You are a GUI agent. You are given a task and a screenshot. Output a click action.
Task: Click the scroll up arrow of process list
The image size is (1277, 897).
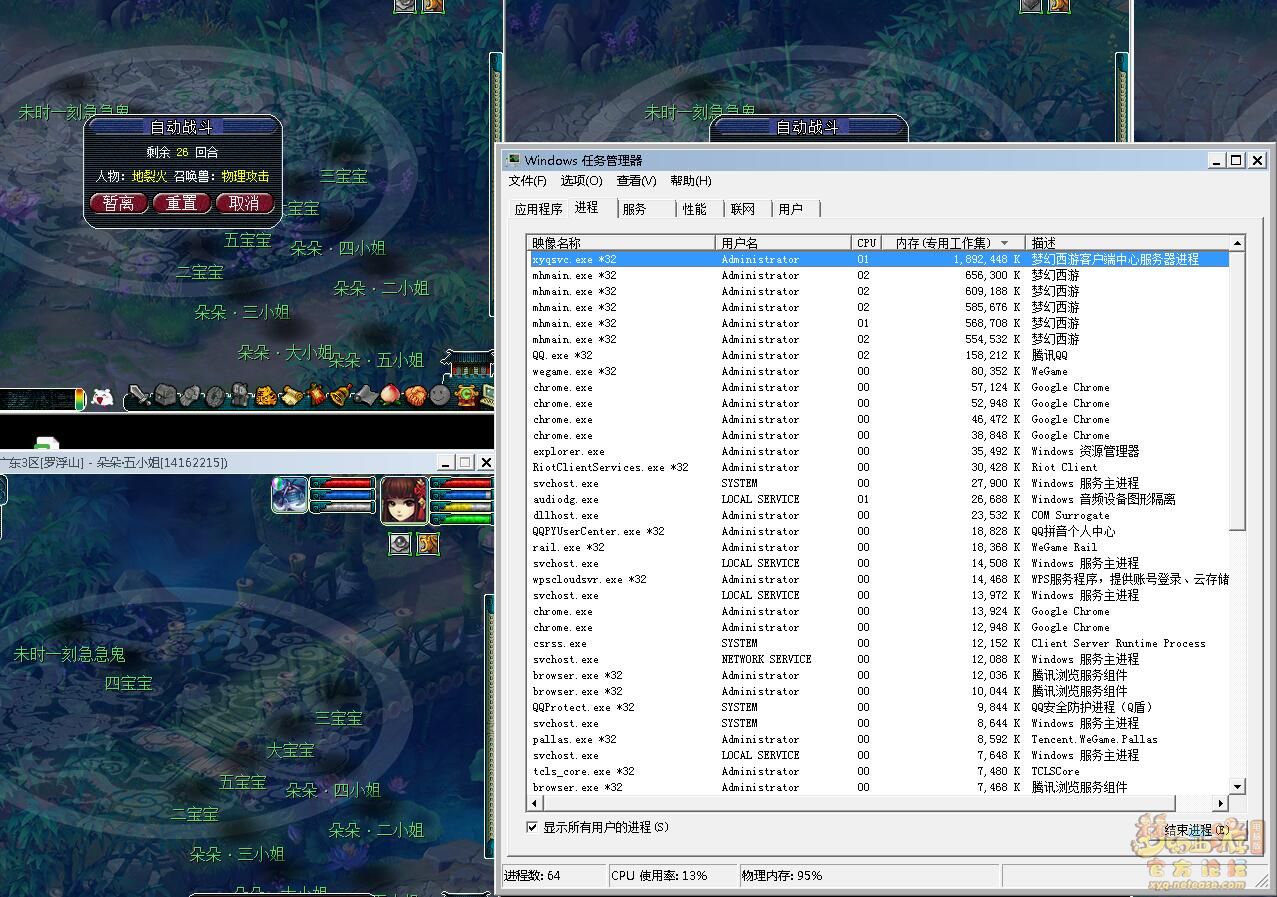pos(1237,243)
